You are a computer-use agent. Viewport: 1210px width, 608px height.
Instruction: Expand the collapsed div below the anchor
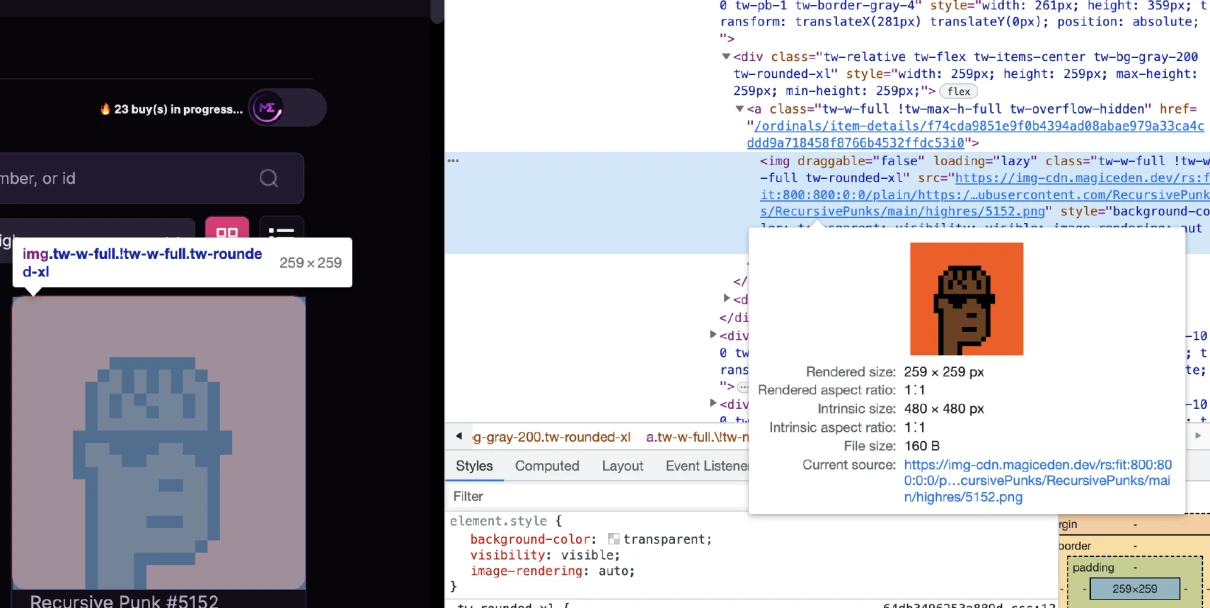tap(727, 298)
